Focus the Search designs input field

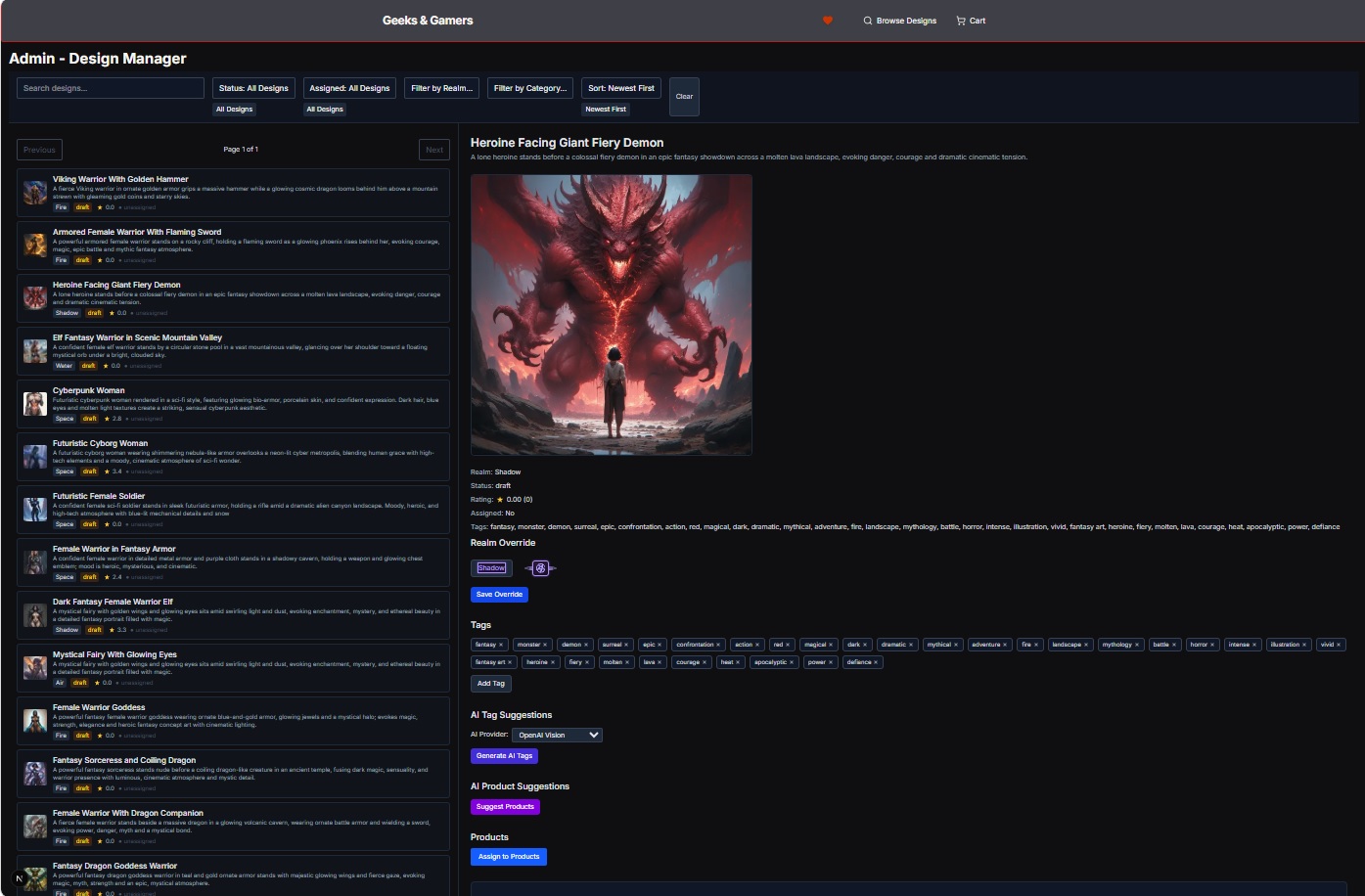point(111,88)
